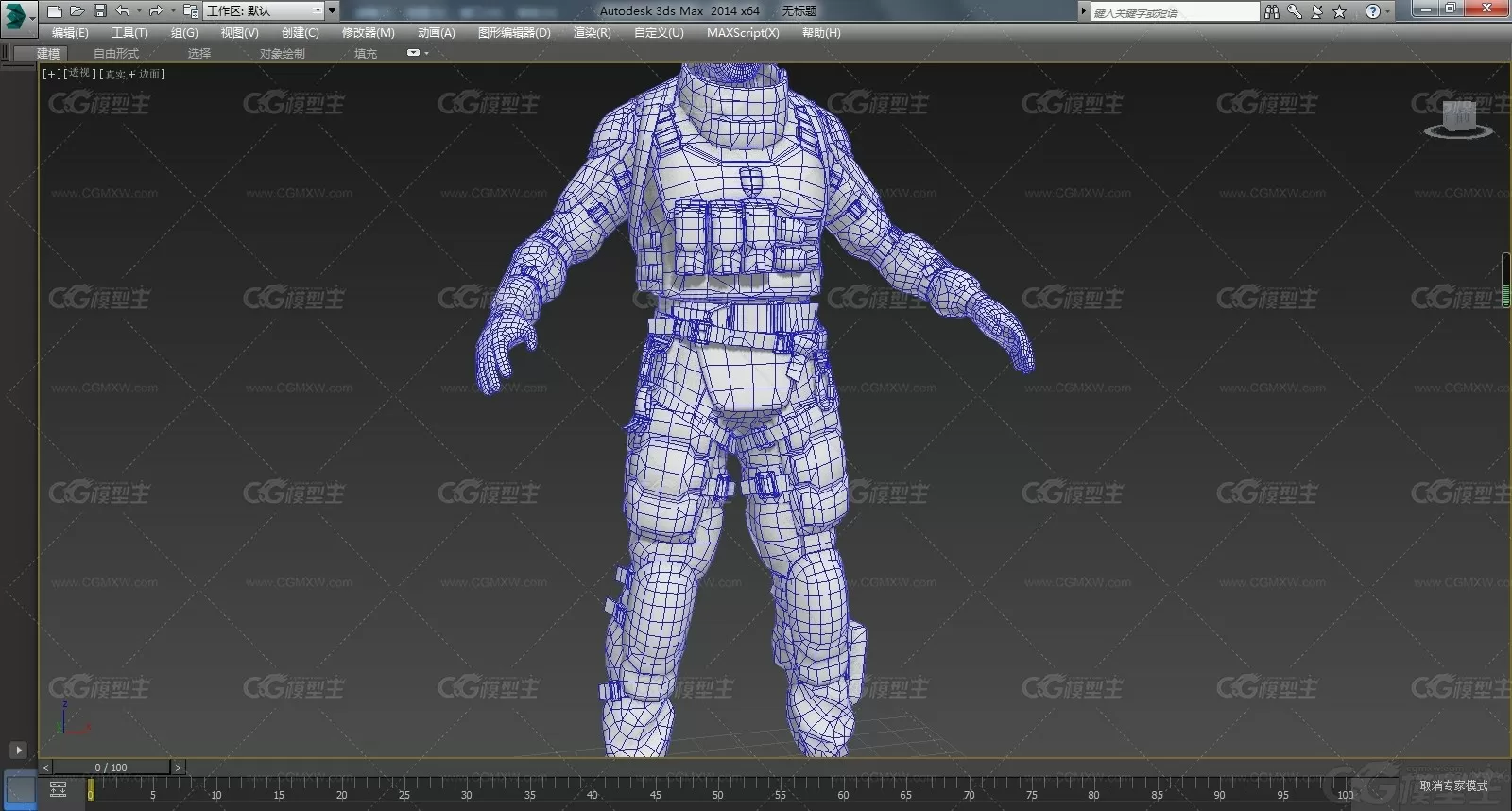Open the 视图(V) menu
1512x811 pixels.
pyautogui.click(x=239, y=32)
